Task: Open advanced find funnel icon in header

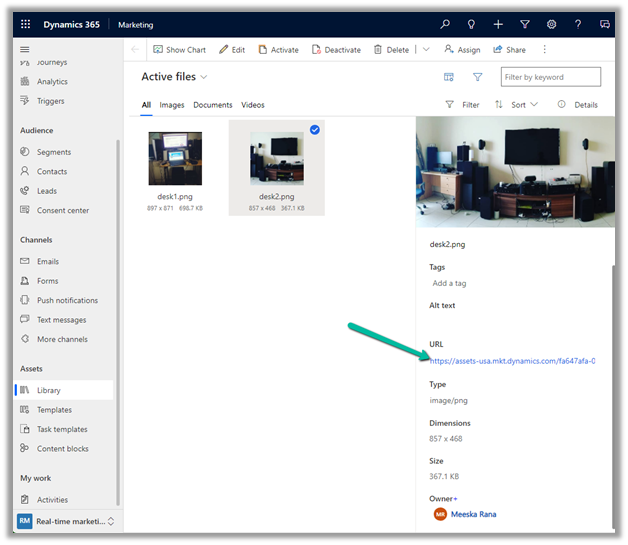Action: point(524,24)
